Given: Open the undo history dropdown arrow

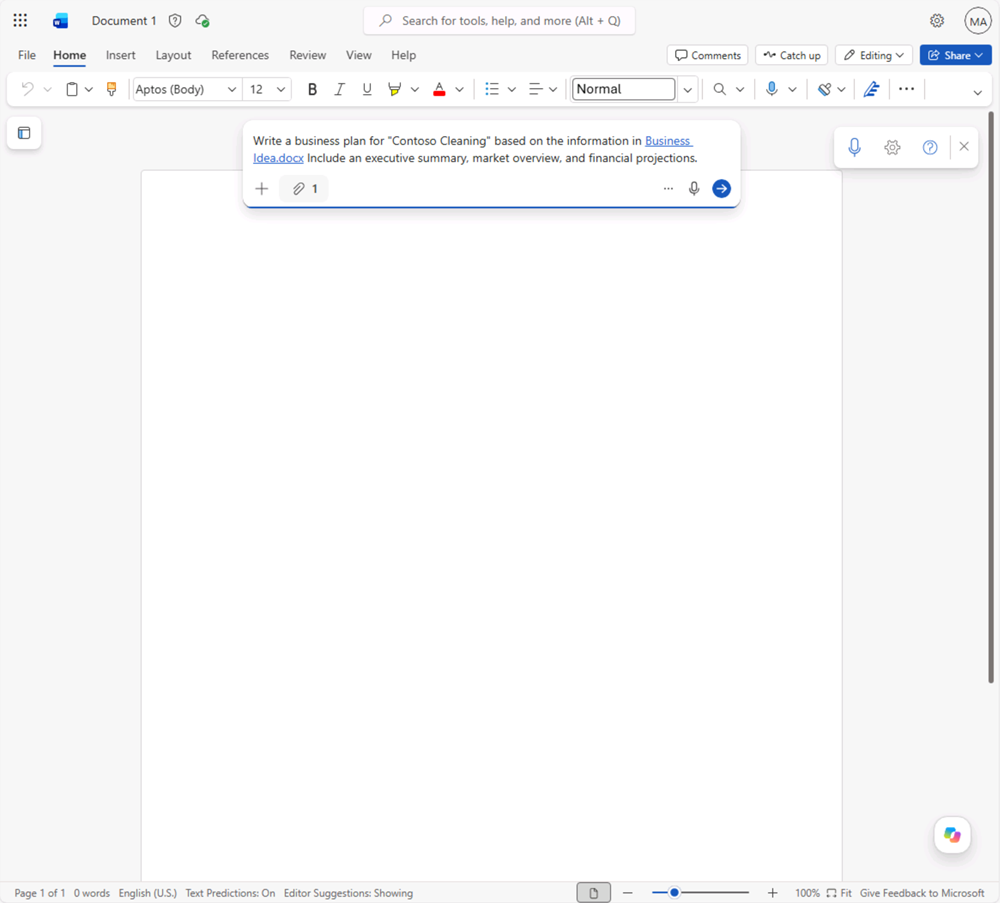Looking at the screenshot, I should [48, 89].
